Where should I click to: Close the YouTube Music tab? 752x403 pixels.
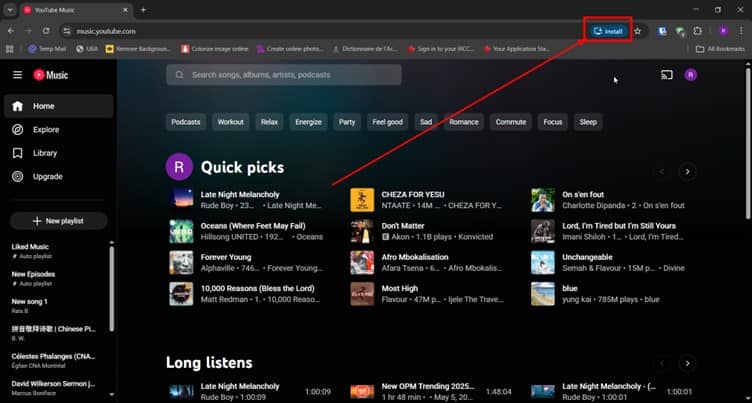click(126, 10)
